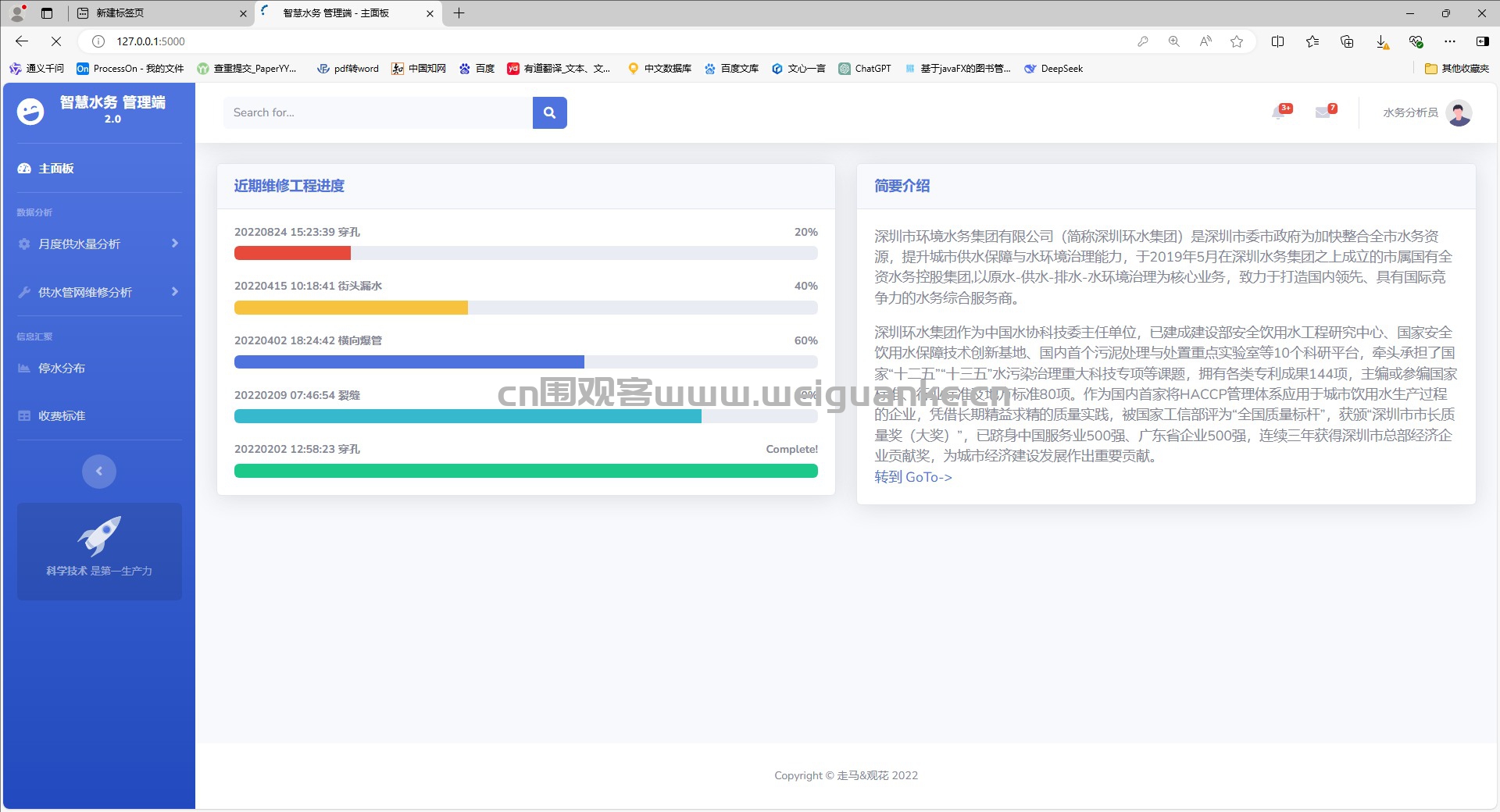Collapse the sidebar with the round chevron button
The height and width of the screenshot is (812, 1500).
point(99,471)
